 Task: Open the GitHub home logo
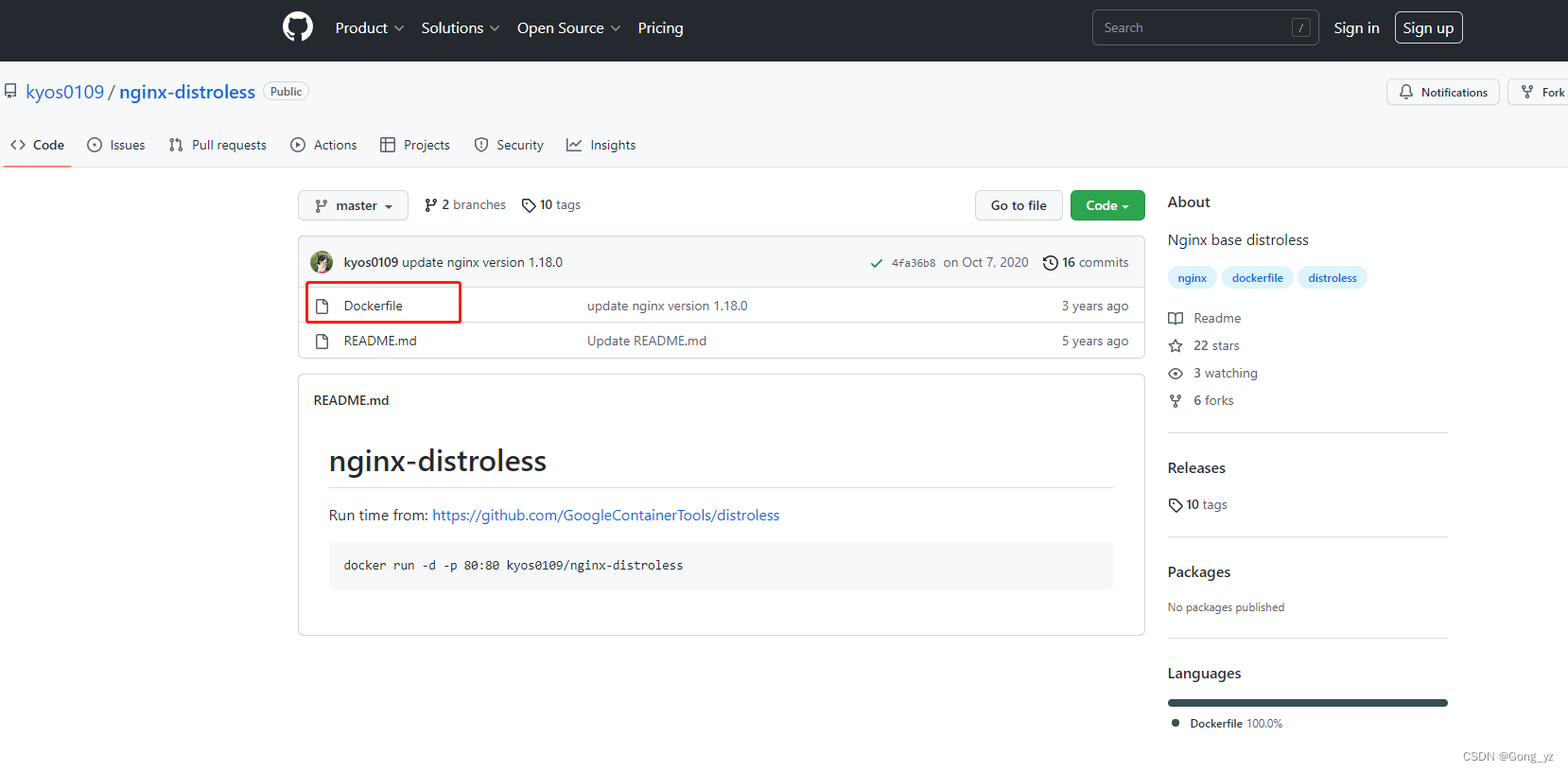(298, 26)
